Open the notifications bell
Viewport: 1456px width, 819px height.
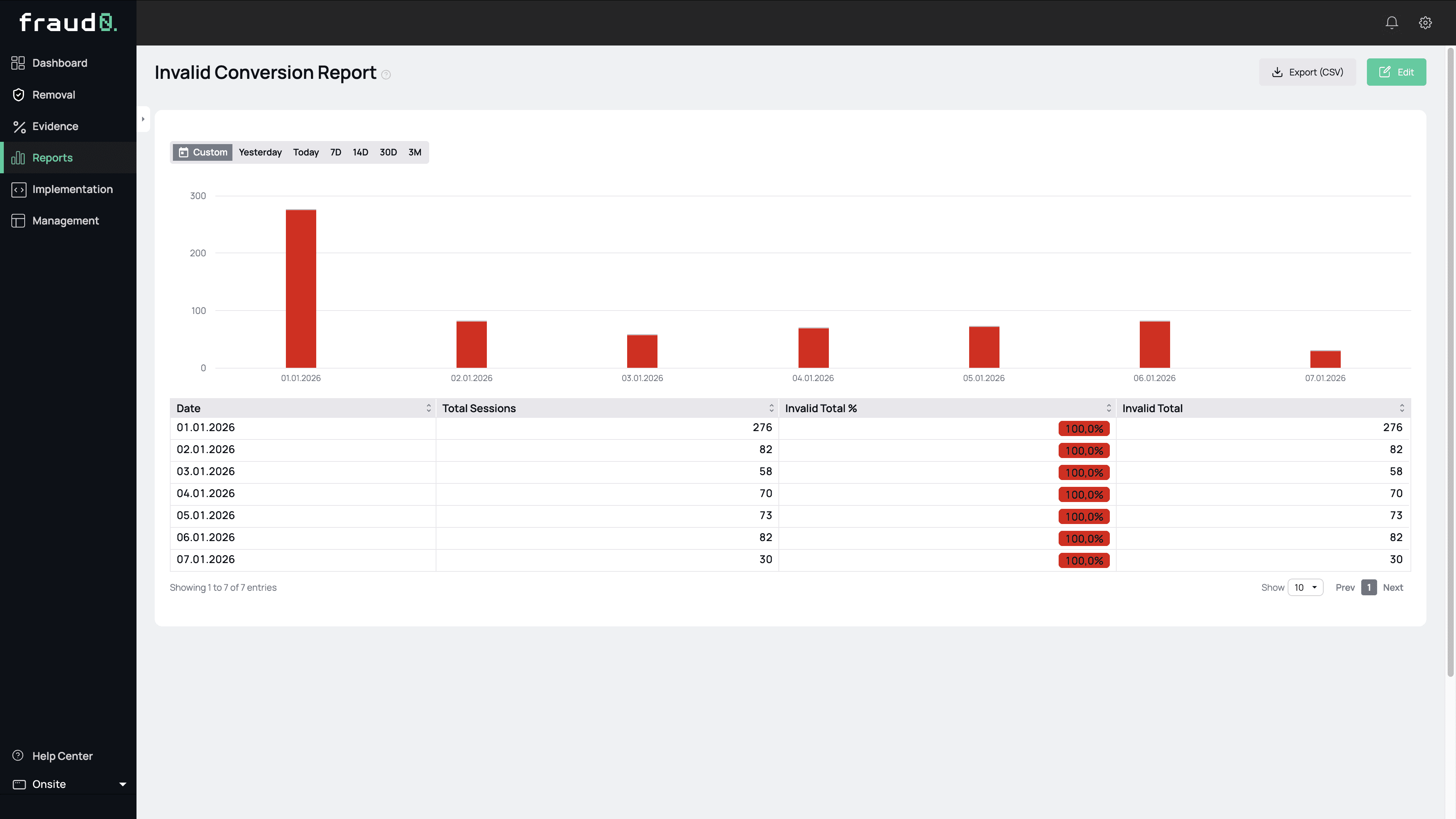(x=1391, y=23)
